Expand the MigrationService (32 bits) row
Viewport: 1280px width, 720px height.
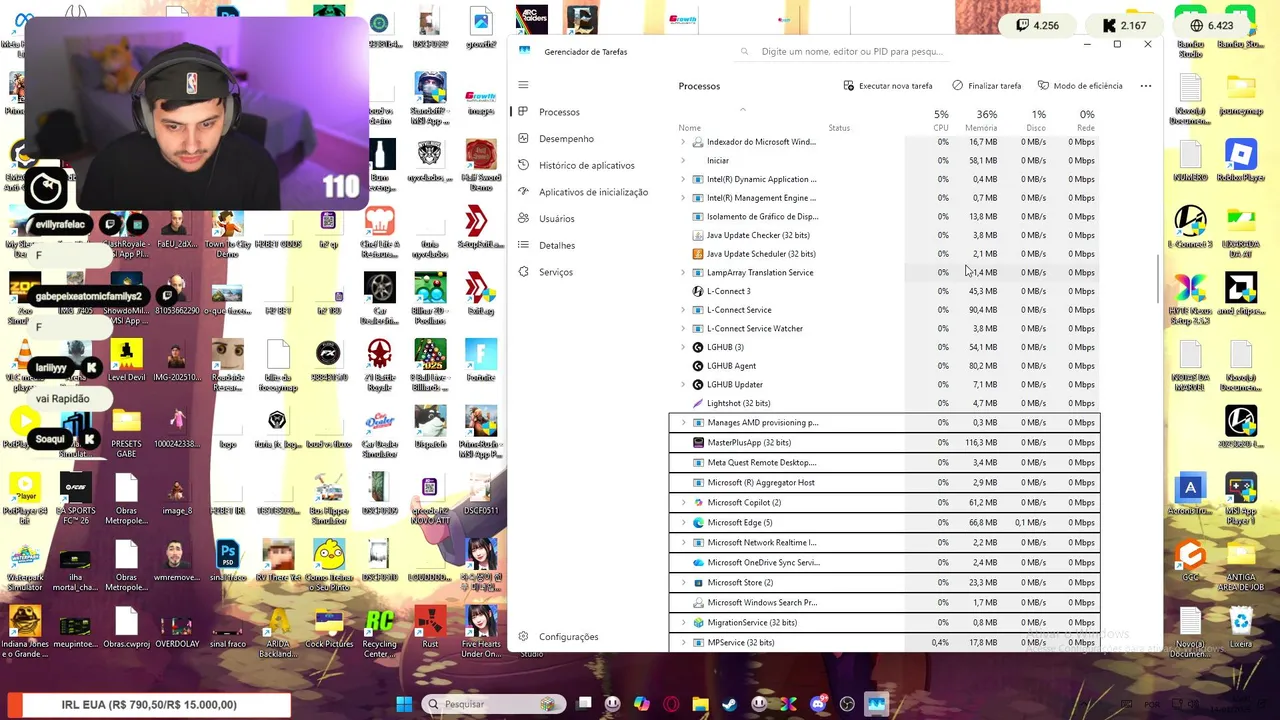[x=684, y=622]
